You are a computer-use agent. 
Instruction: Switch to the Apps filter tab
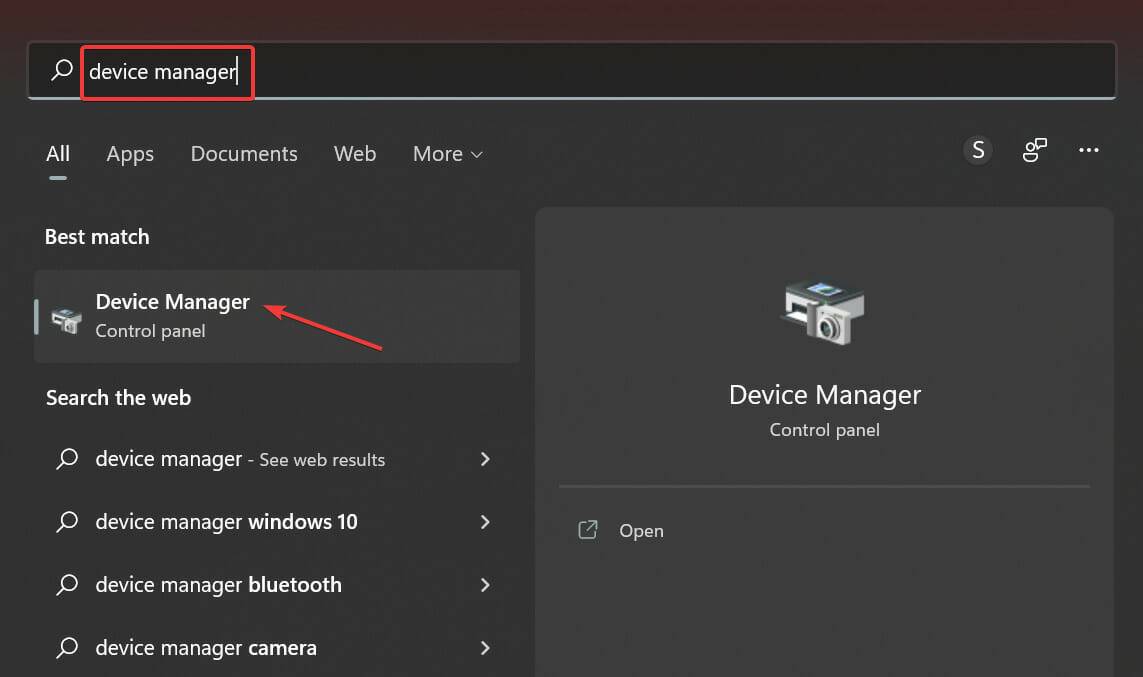click(129, 154)
